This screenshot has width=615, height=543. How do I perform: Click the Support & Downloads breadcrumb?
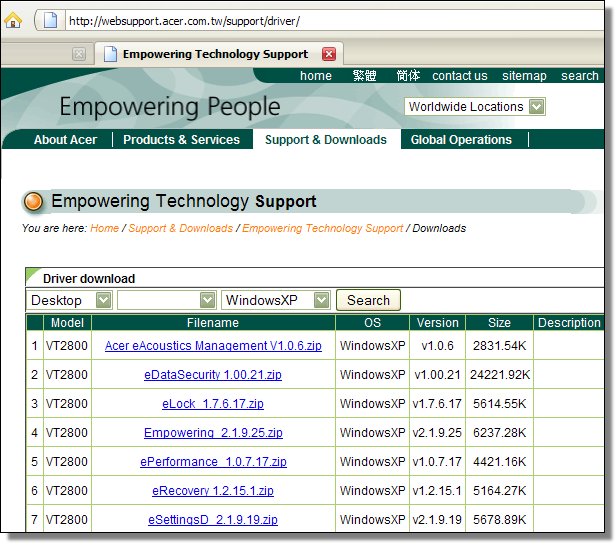180,228
